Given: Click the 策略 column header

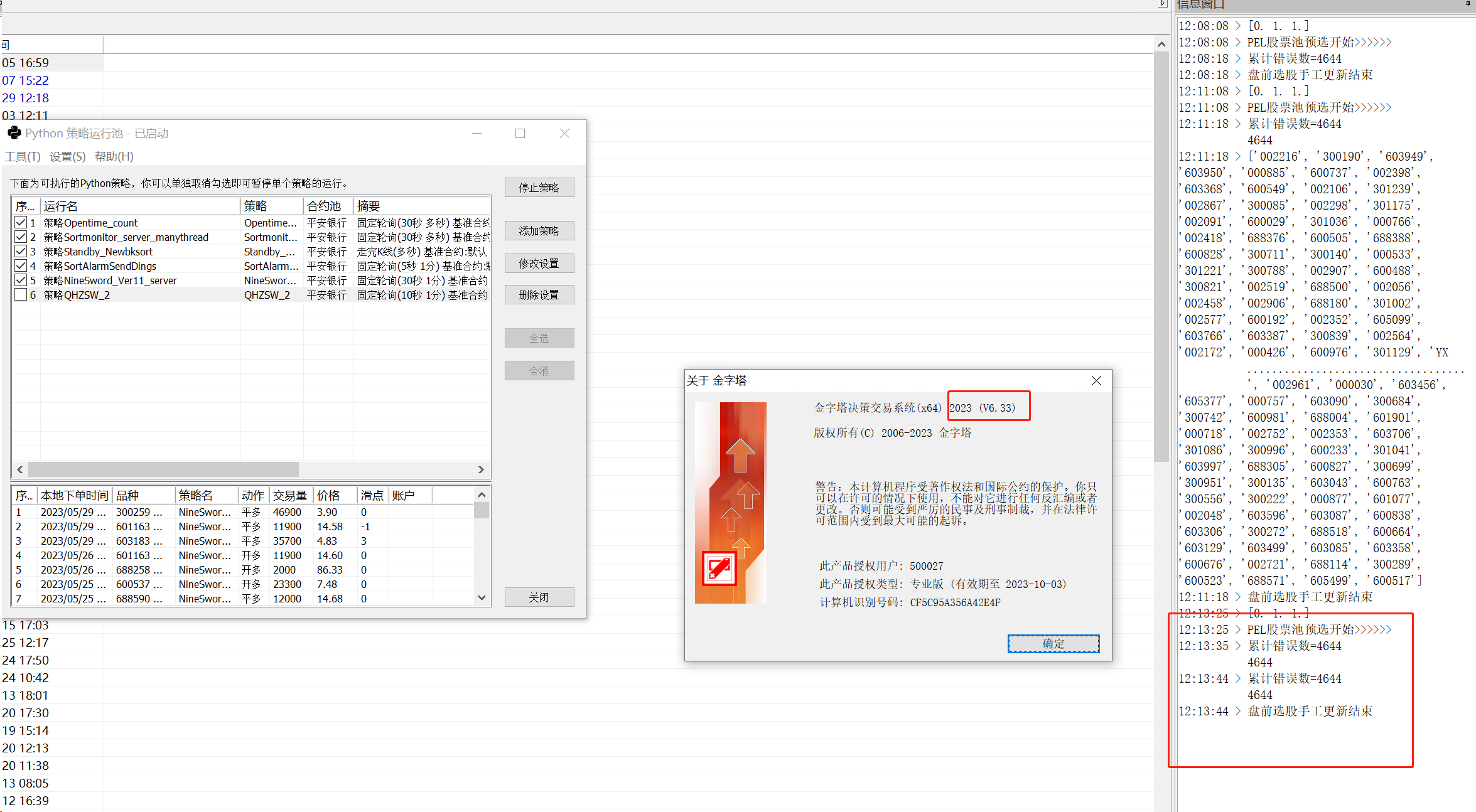Looking at the screenshot, I should (272, 206).
